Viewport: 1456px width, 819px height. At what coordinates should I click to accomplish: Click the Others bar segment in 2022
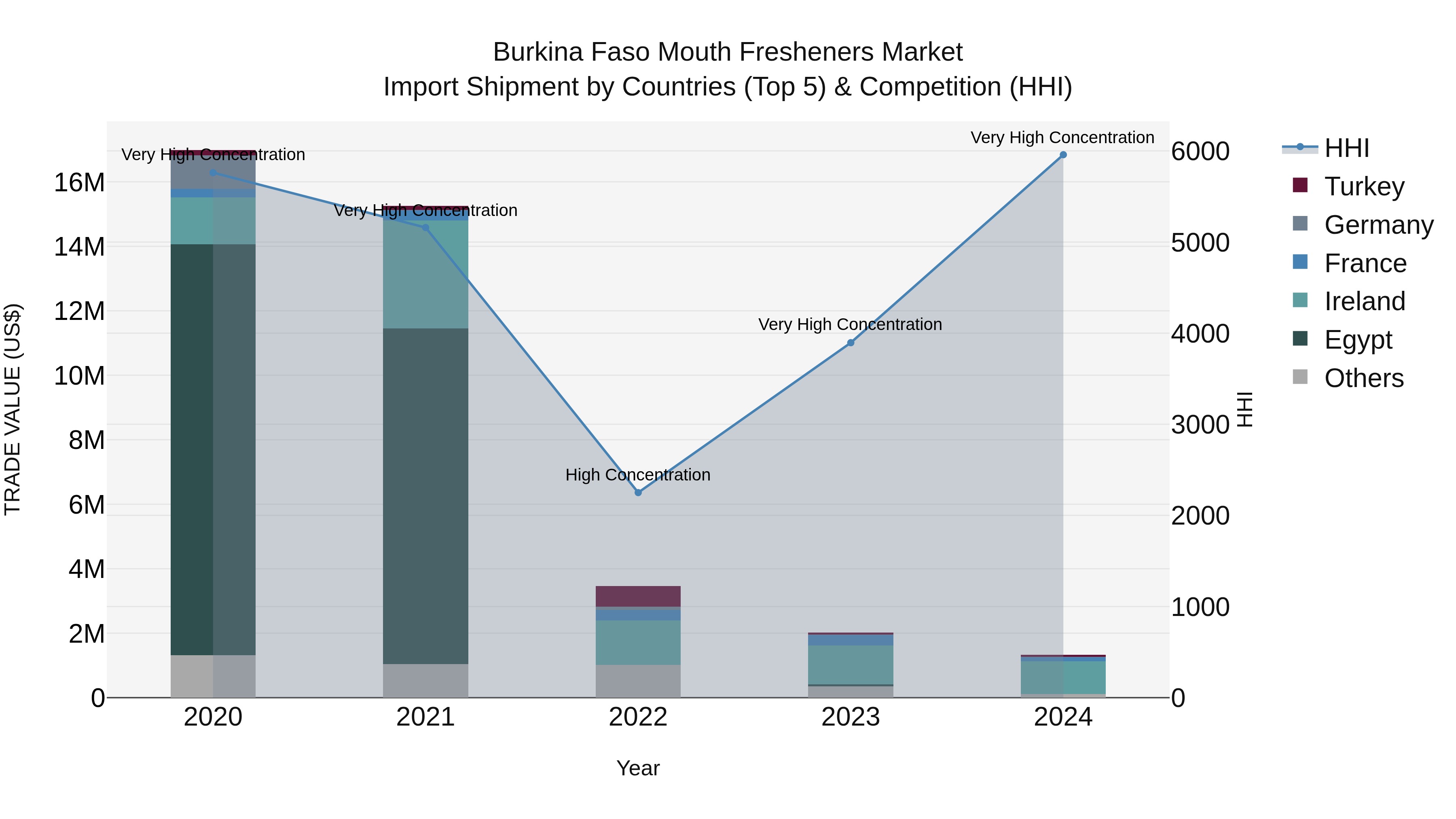pos(638,681)
